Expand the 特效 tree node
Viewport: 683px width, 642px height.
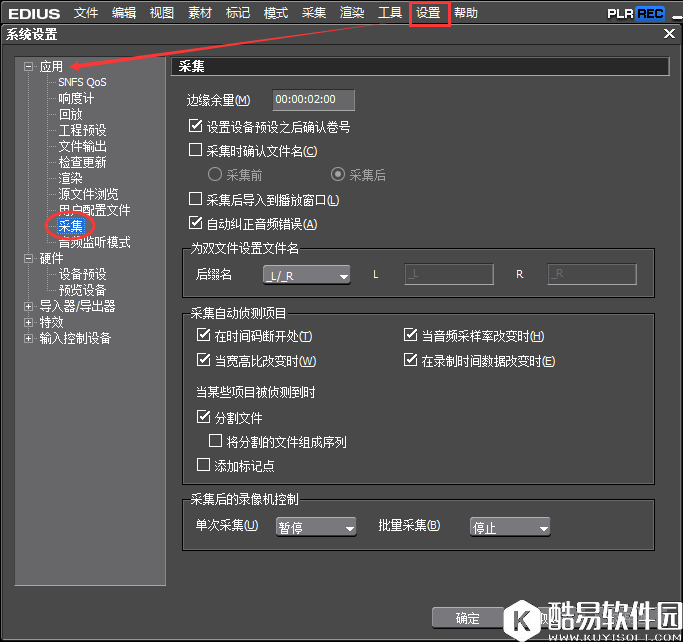point(28,323)
